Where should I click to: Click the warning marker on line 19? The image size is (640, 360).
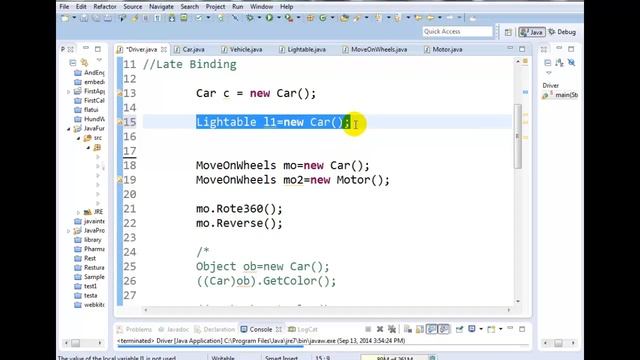pyautogui.click(x=120, y=180)
